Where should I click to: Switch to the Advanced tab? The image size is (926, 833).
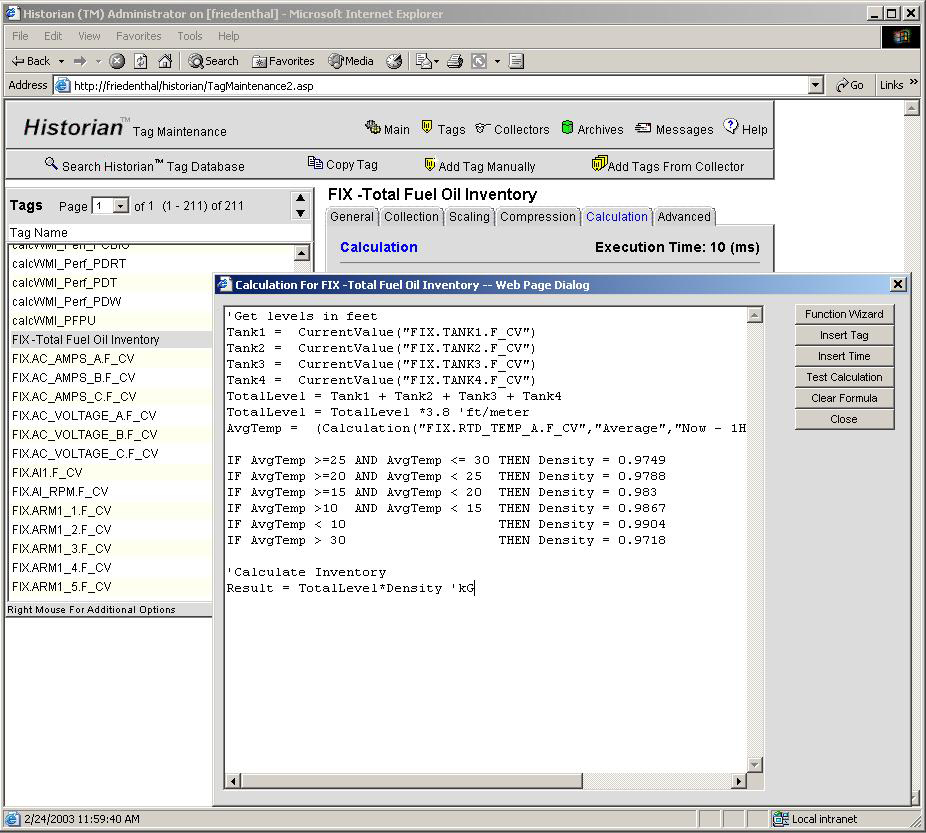pos(684,217)
